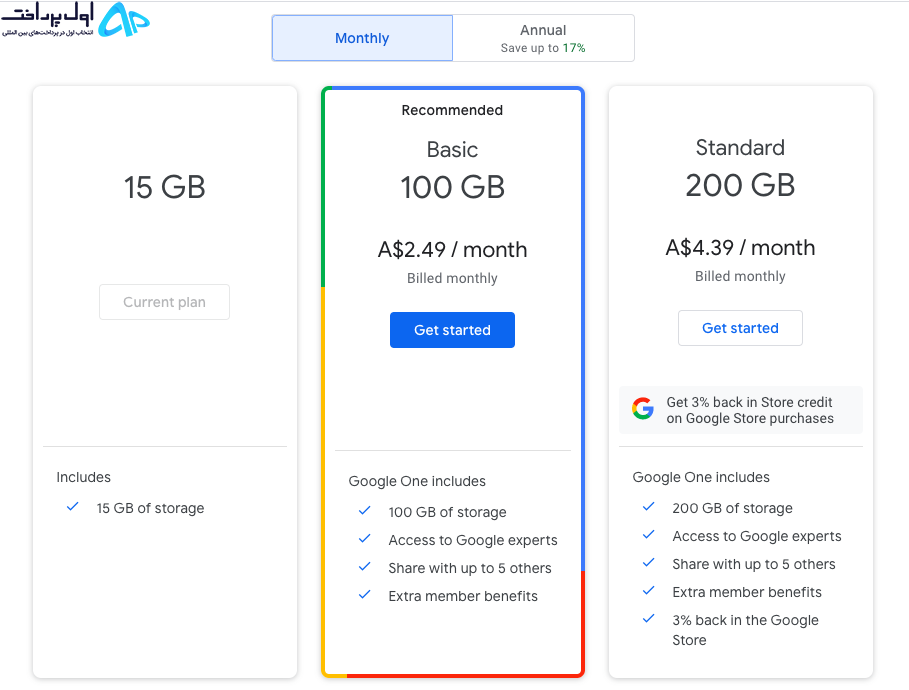The height and width of the screenshot is (690, 909).
Task: Click checkmark beside 15 GB of storage
Action: (x=72, y=507)
